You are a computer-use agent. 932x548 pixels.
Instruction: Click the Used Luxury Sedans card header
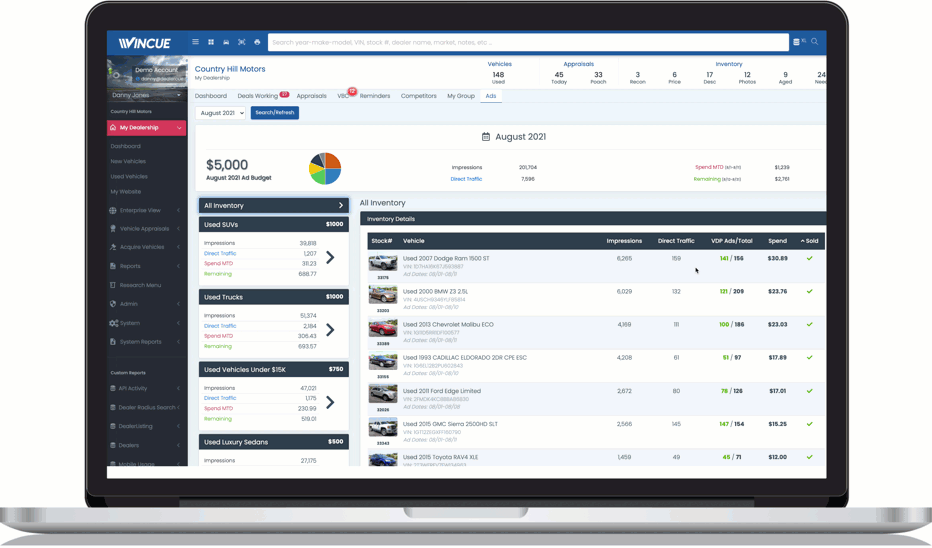pyautogui.click(x=273, y=442)
